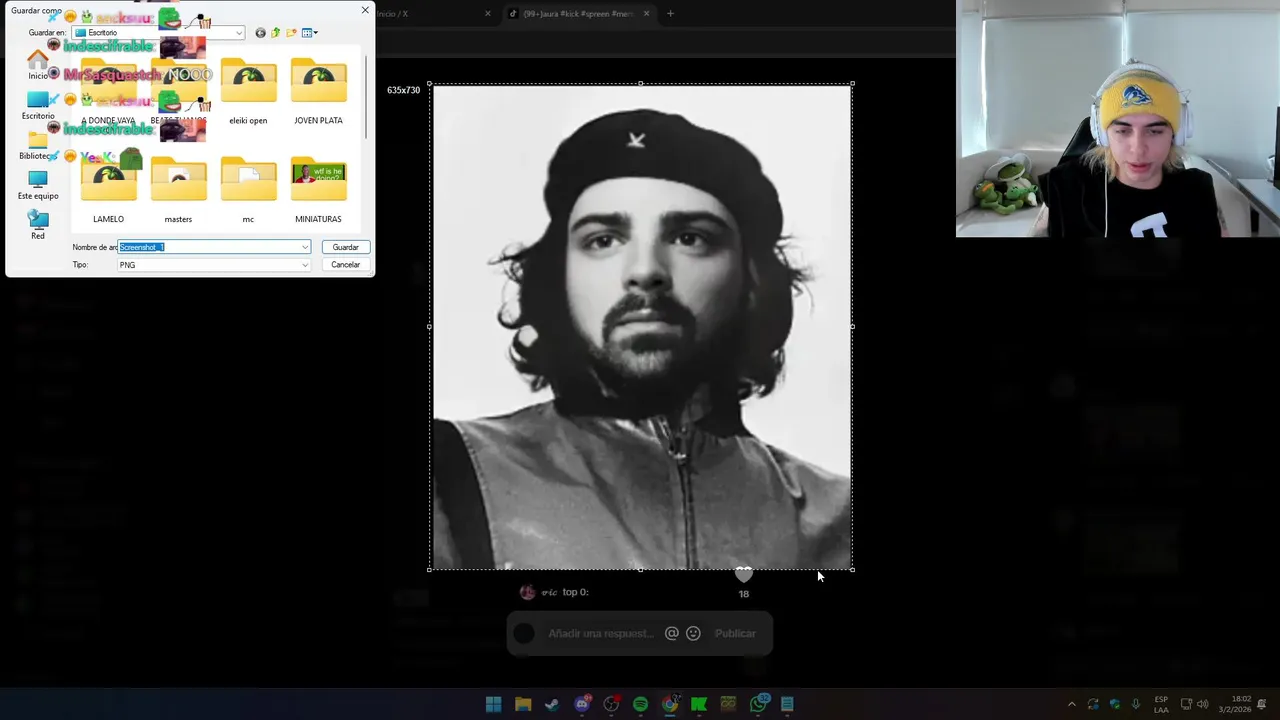Insert a mention with the @ icon

click(x=672, y=633)
